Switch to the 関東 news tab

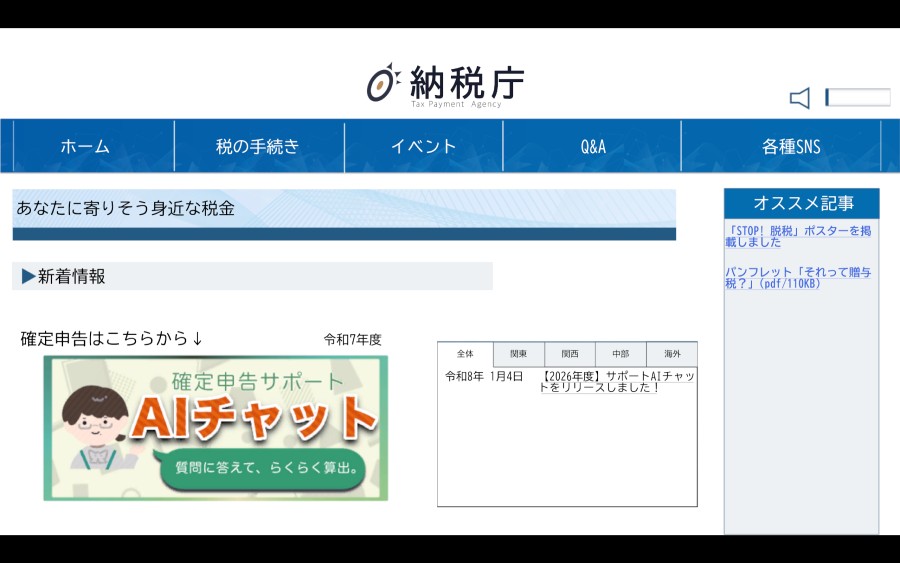point(518,354)
